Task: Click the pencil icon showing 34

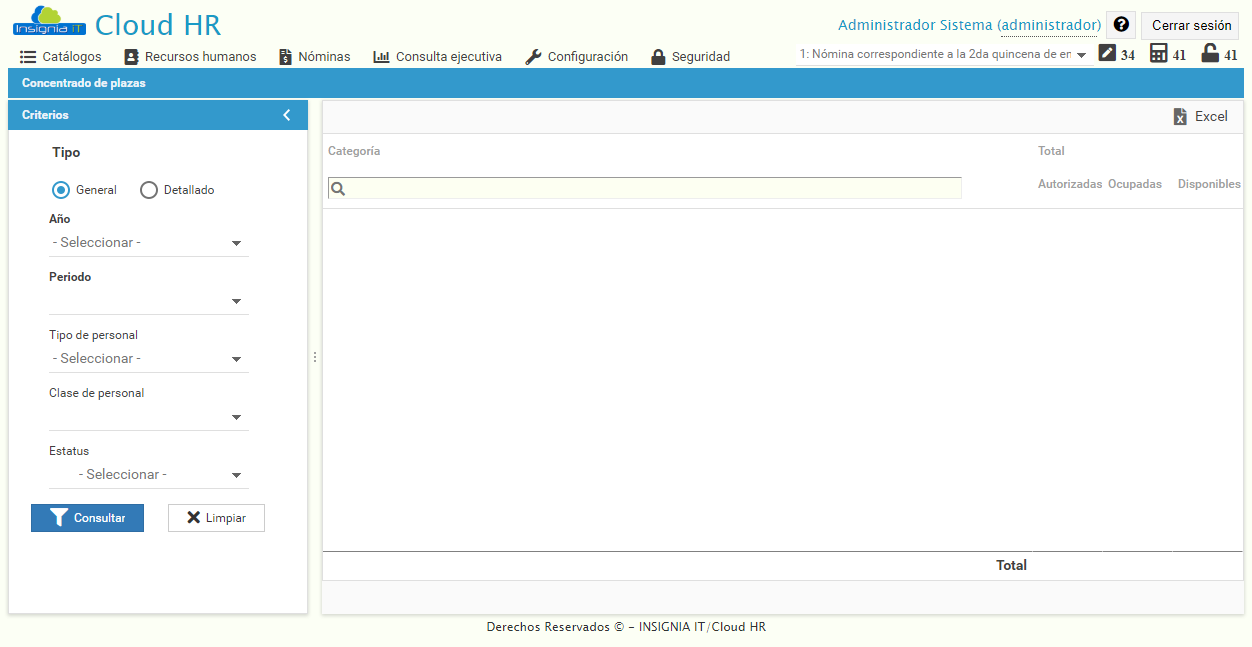Action: (1105, 50)
